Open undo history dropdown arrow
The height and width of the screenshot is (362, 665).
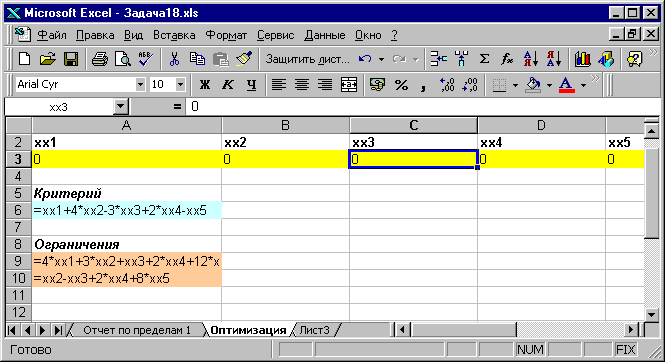click(381, 59)
